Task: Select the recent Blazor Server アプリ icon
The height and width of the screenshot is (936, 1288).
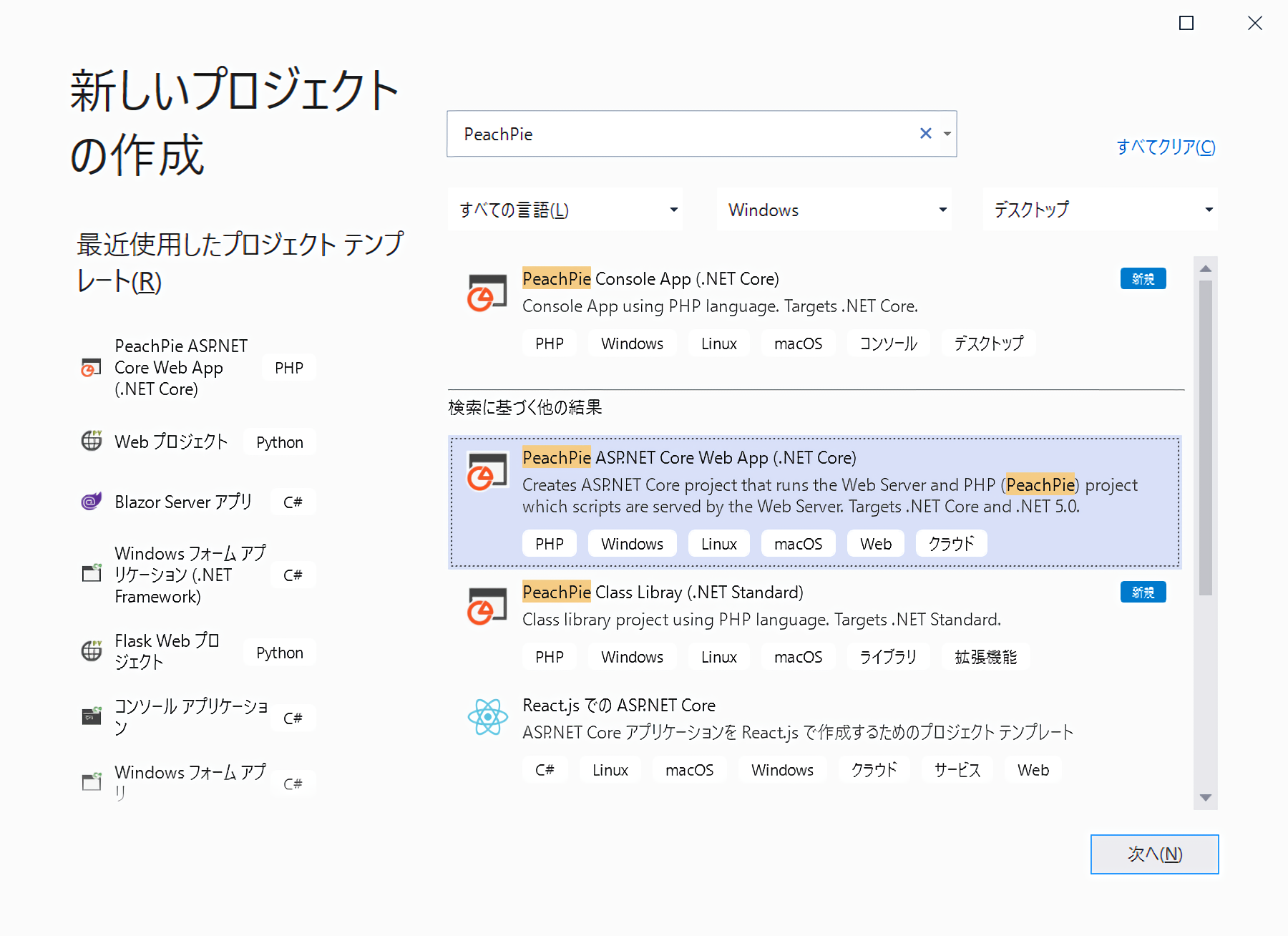Action: pyautogui.click(x=92, y=502)
